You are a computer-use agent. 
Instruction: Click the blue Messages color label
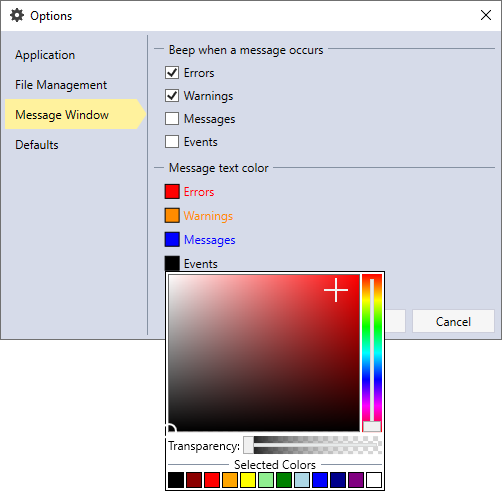pos(210,240)
